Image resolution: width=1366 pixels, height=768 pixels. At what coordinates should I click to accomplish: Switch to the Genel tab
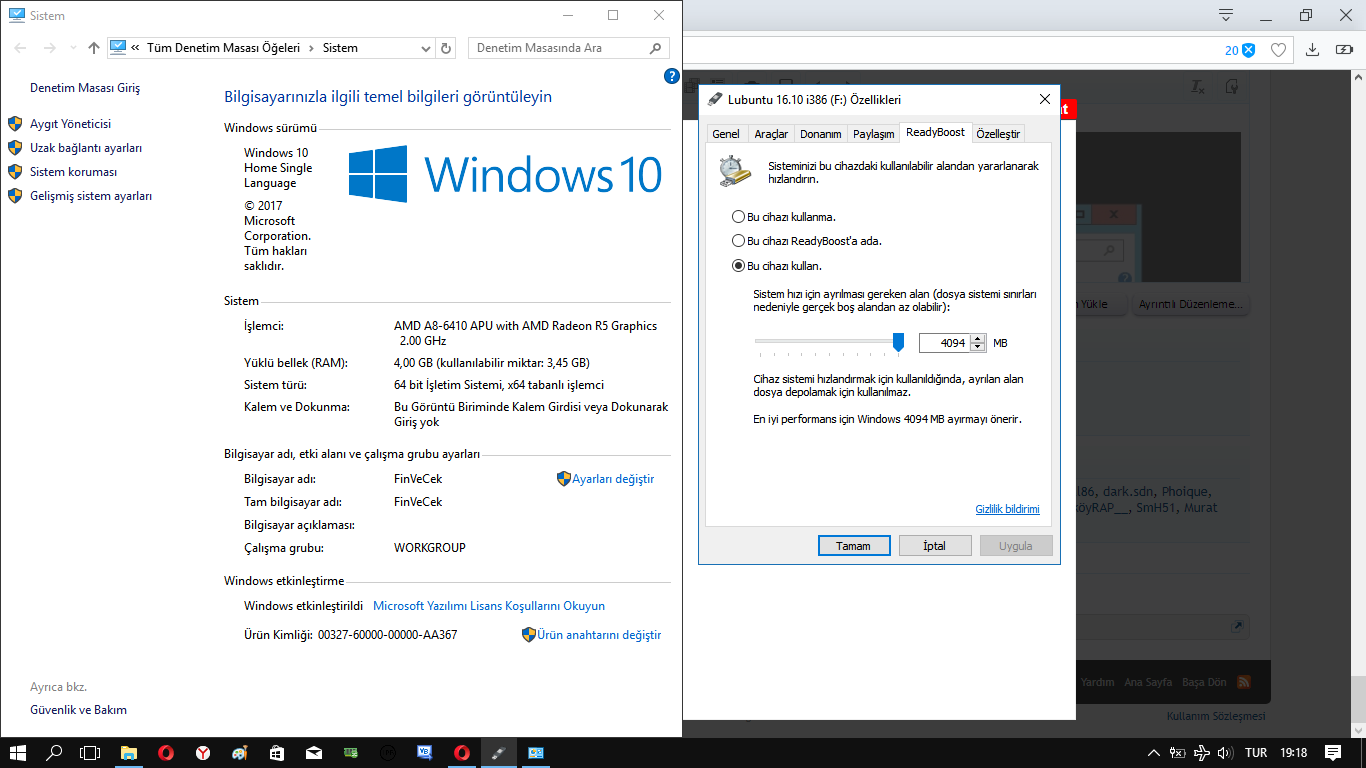point(726,134)
